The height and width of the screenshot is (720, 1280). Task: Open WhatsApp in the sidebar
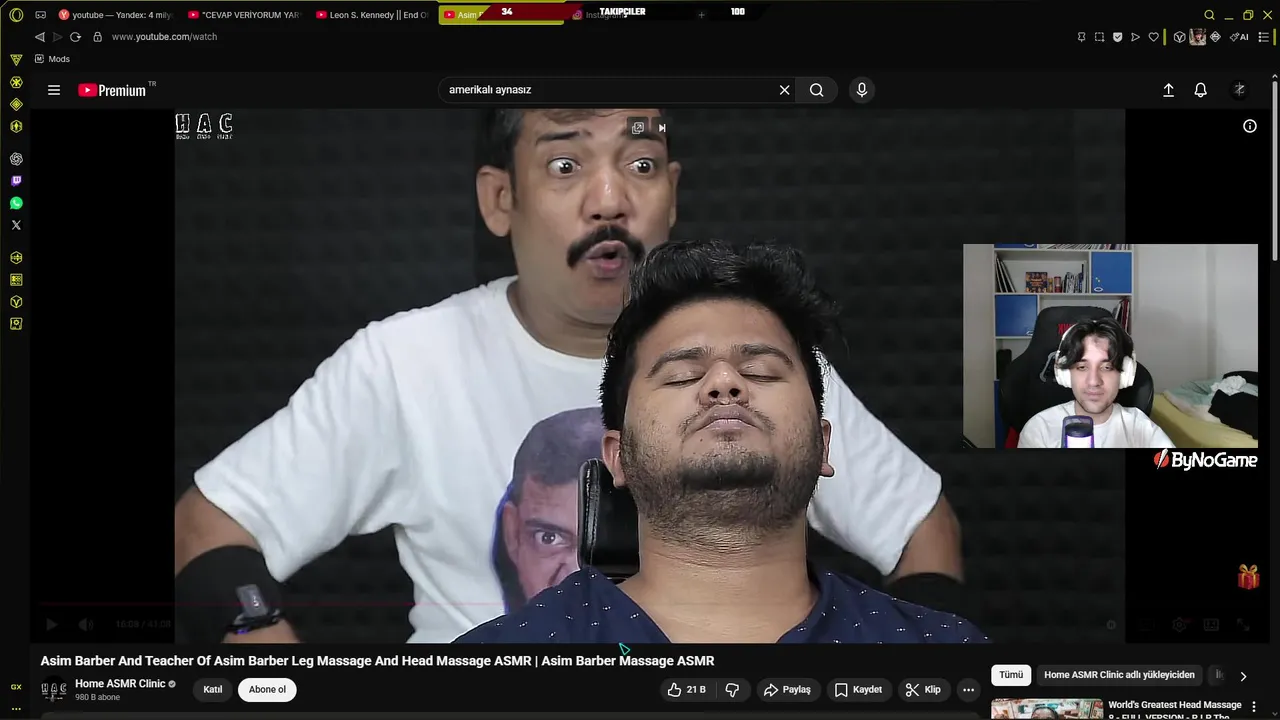[16, 203]
